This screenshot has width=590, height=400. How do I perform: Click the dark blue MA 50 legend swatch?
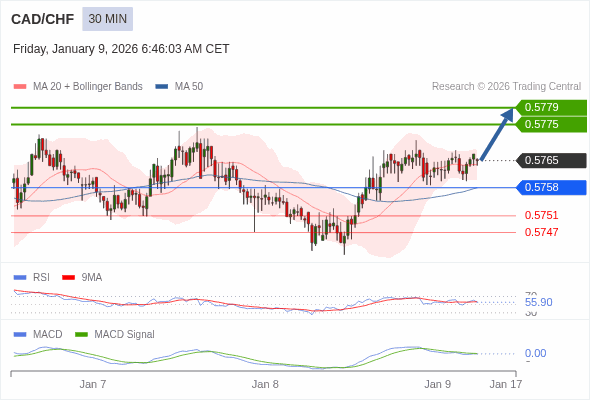[x=162, y=87]
